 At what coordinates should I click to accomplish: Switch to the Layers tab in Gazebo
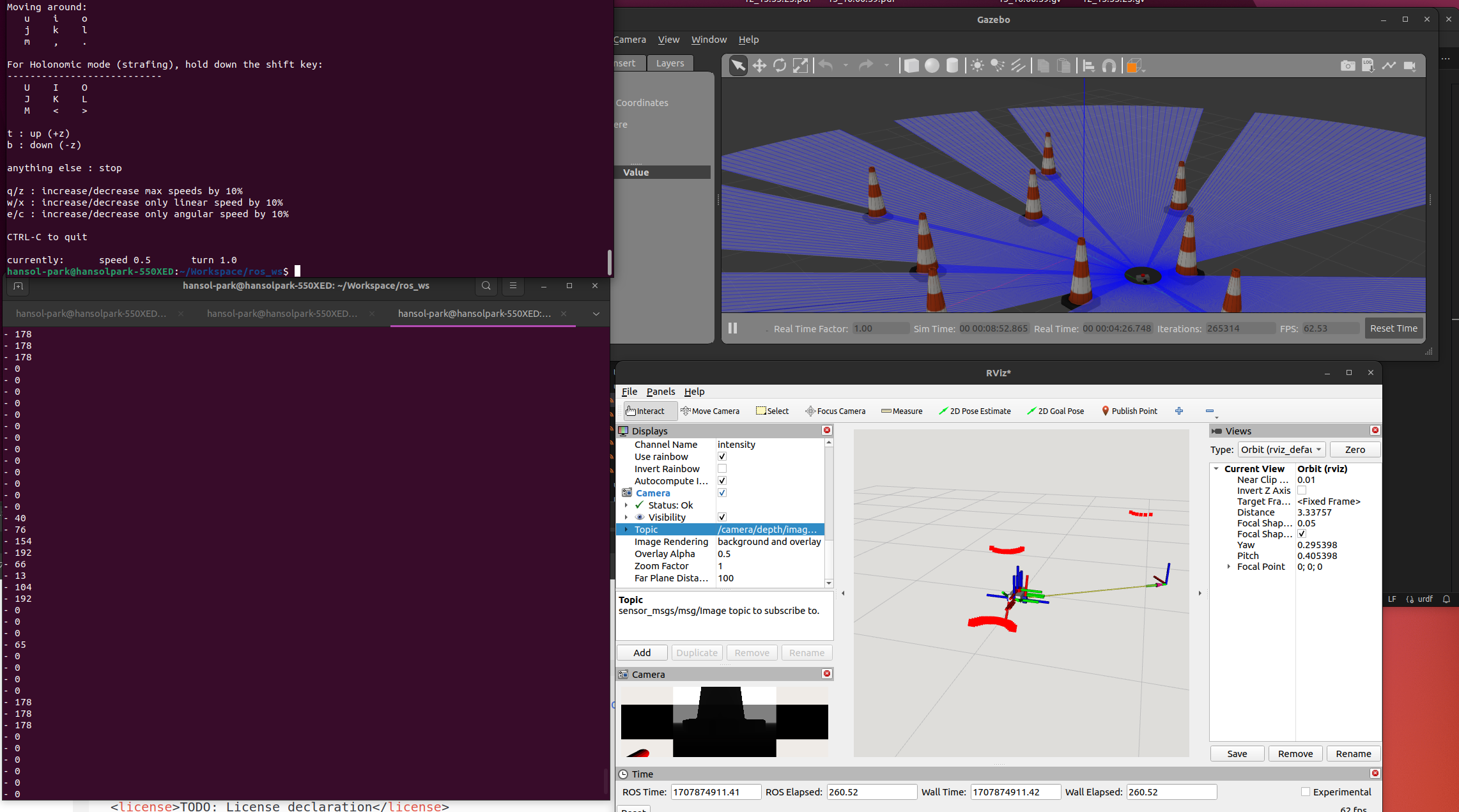(x=670, y=63)
